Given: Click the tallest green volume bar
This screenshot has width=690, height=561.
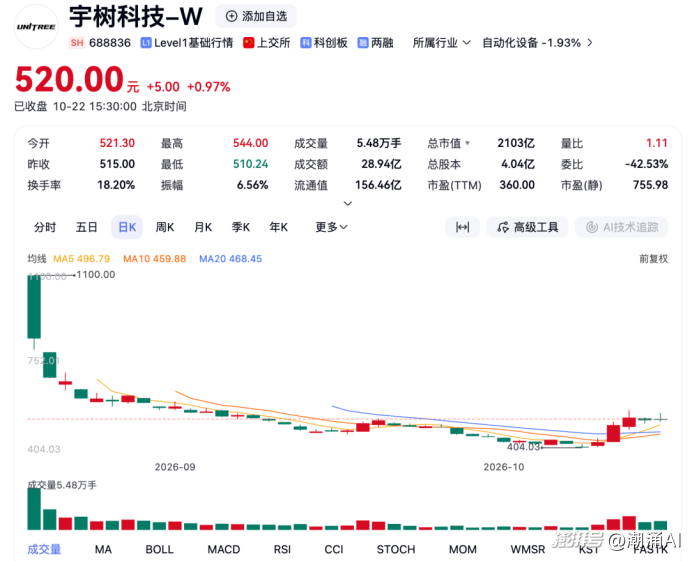Looking at the screenshot, I should pyautogui.click(x=34, y=509).
